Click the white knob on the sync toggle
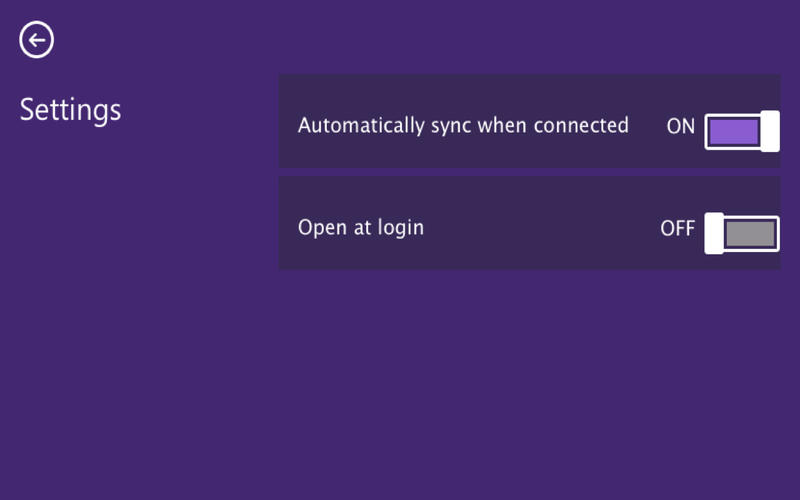Viewport: 800px width, 500px height. (x=770, y=131)
